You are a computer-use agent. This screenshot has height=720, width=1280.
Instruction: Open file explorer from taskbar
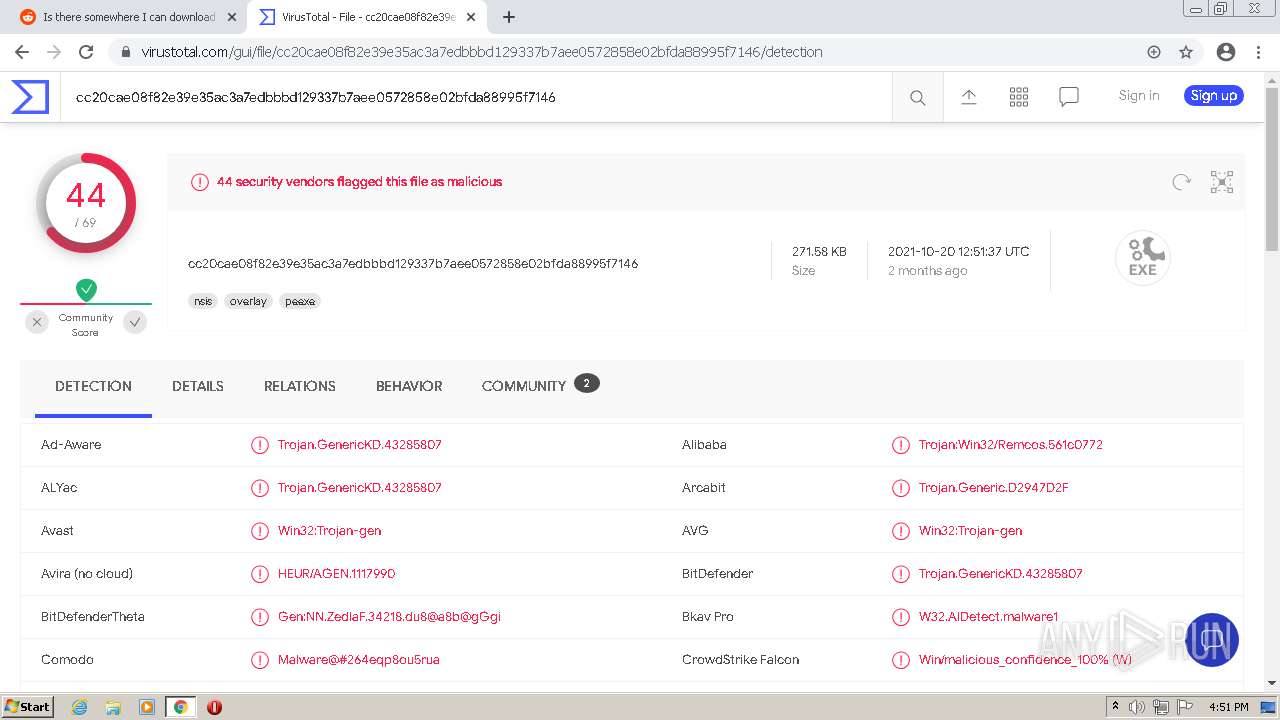coord(113,707)
